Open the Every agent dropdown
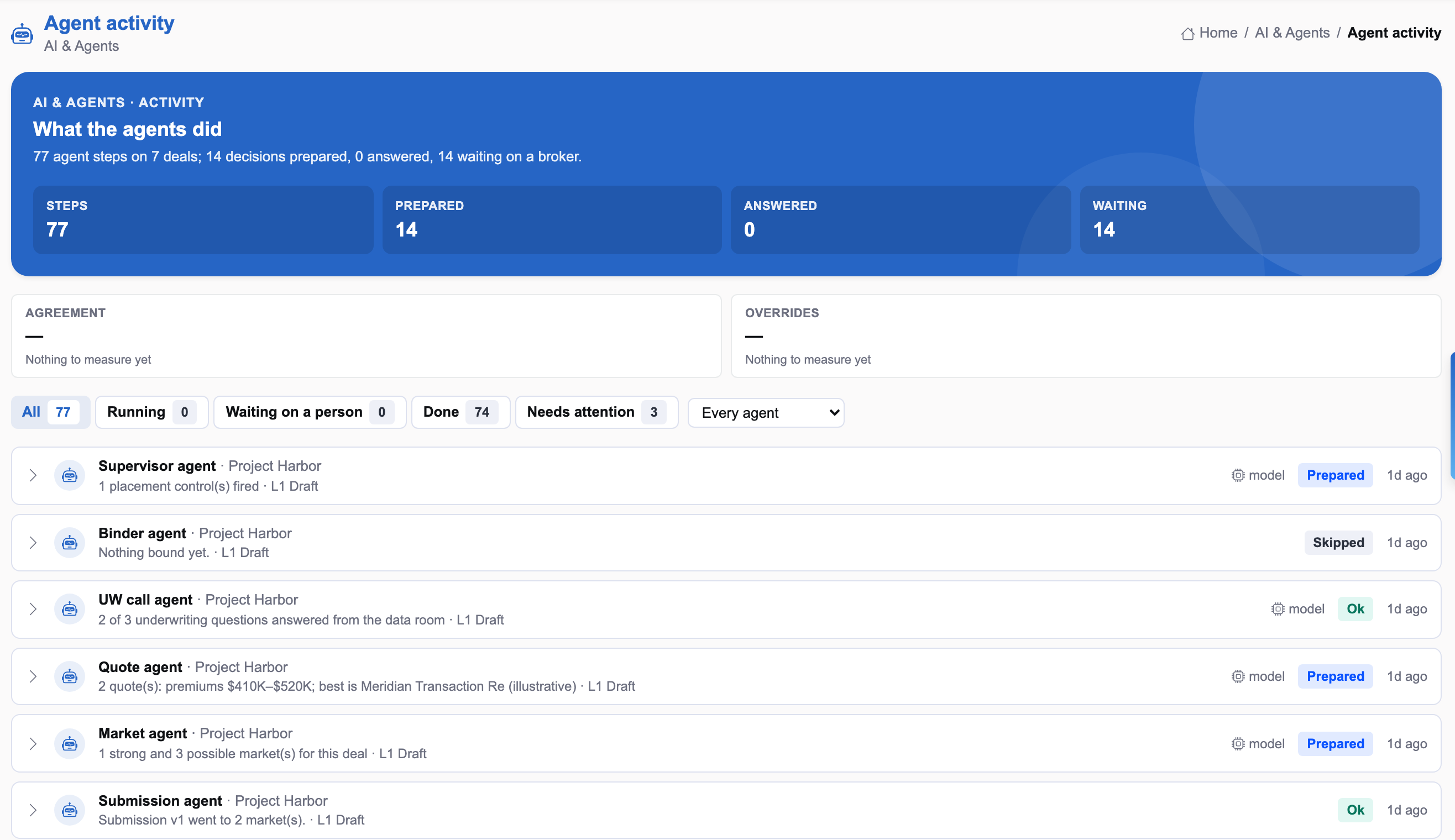 click(x=766, y=412)
